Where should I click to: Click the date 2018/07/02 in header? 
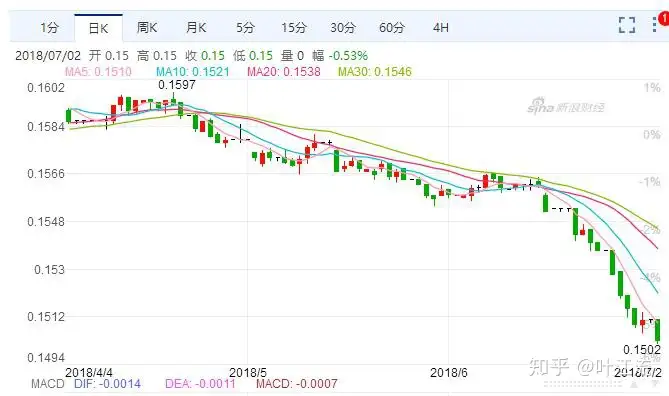48,56
